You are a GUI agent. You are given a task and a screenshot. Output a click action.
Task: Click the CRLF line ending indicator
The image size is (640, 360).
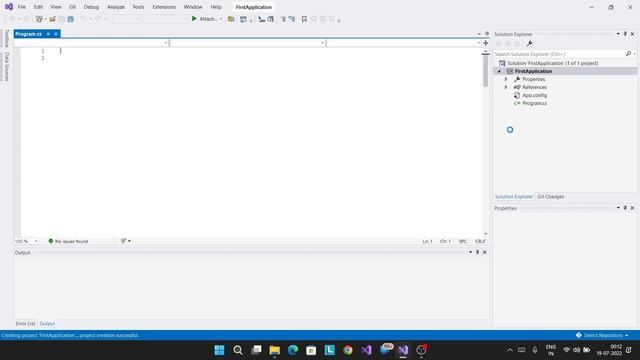tap(480, 241)
